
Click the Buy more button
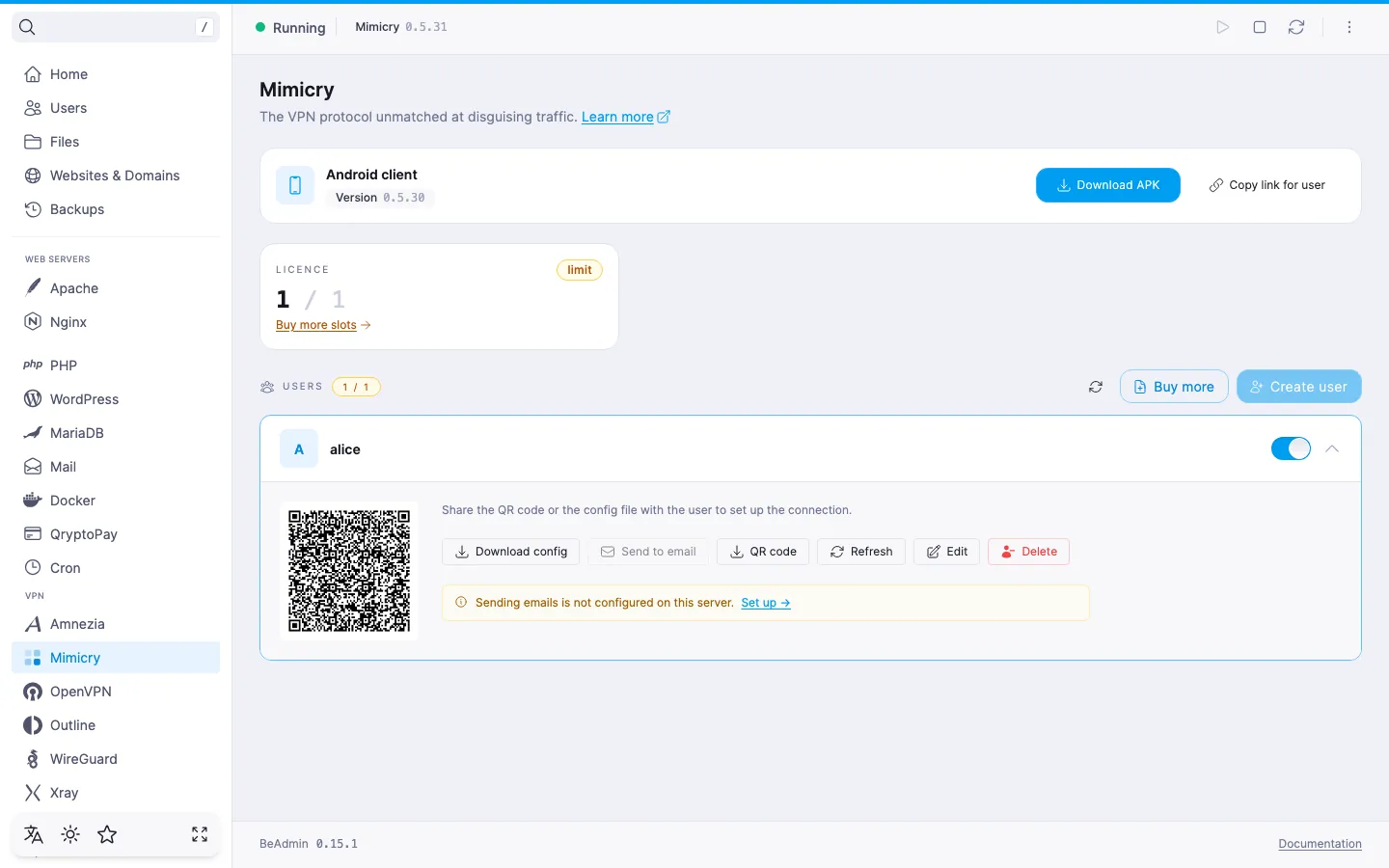[1174, 387]
